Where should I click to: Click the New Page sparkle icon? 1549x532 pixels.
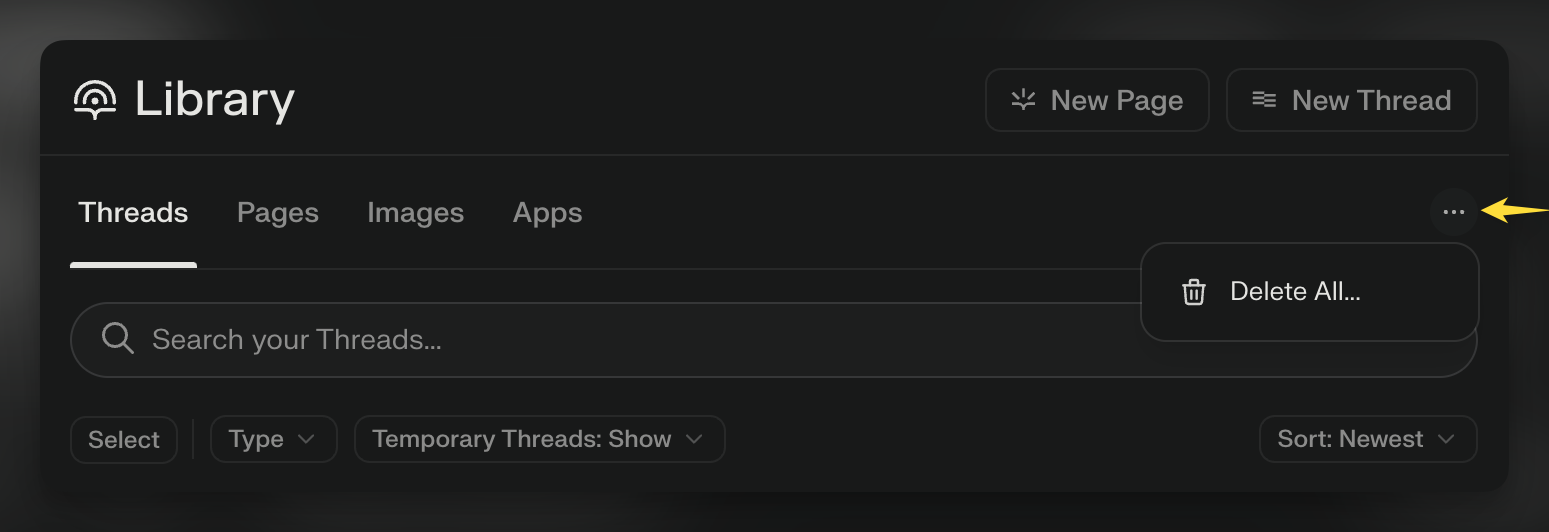click(x=1023, y=100)
